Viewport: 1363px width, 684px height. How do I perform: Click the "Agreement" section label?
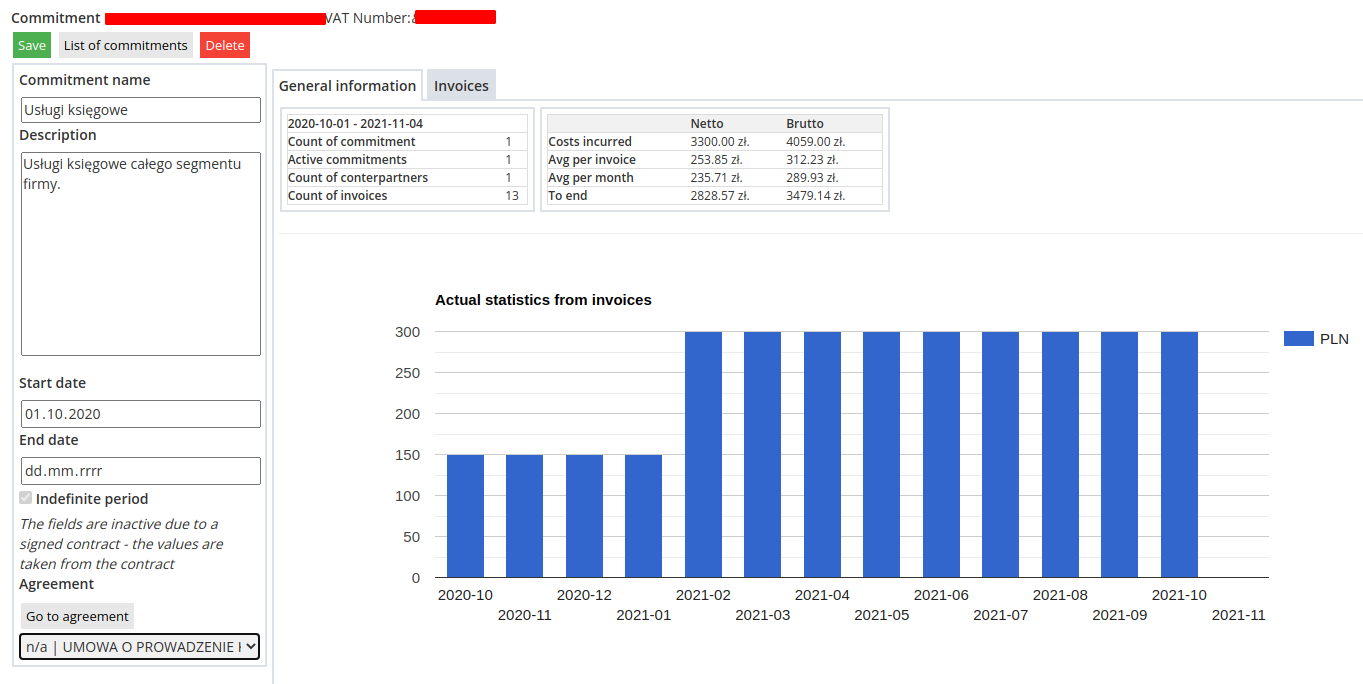[x=56, y=584]
